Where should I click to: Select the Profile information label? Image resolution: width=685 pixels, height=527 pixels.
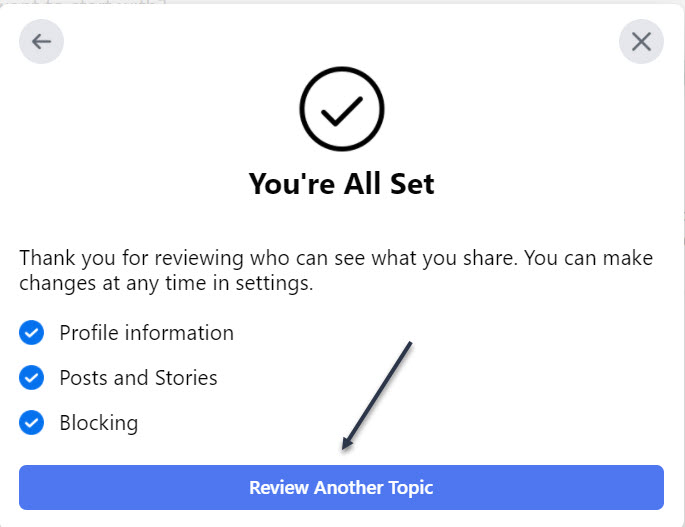(146, 333)
